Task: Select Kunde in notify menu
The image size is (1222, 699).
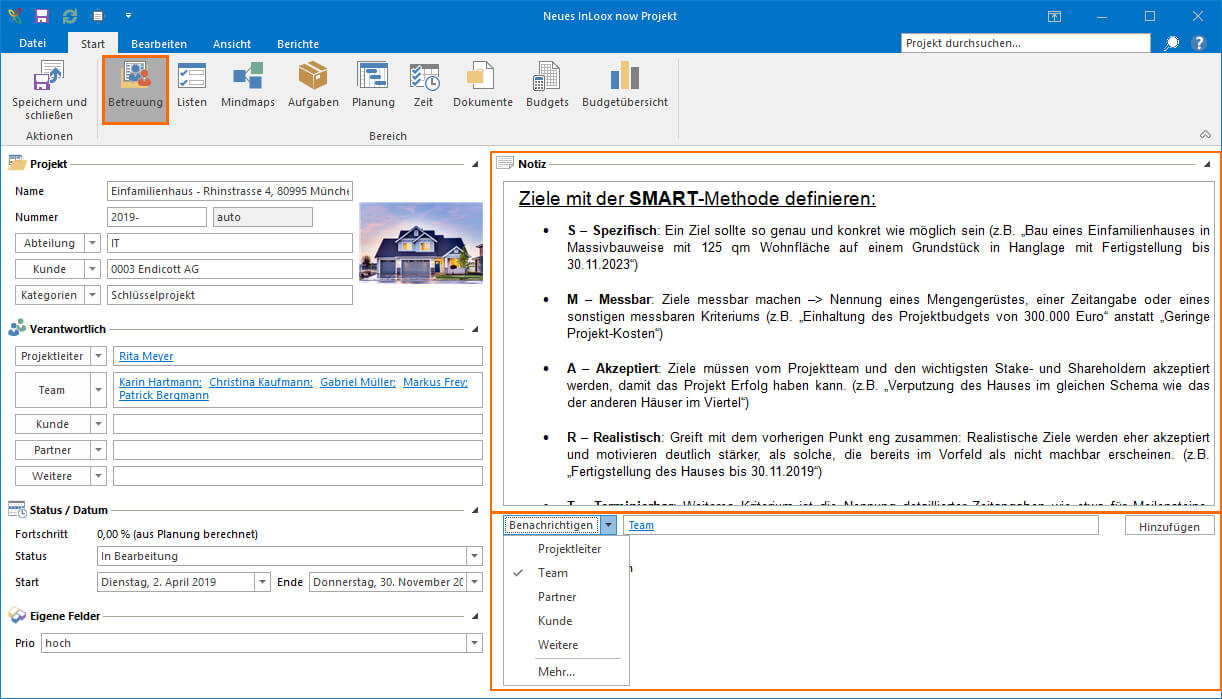Action: click(567, 621)
